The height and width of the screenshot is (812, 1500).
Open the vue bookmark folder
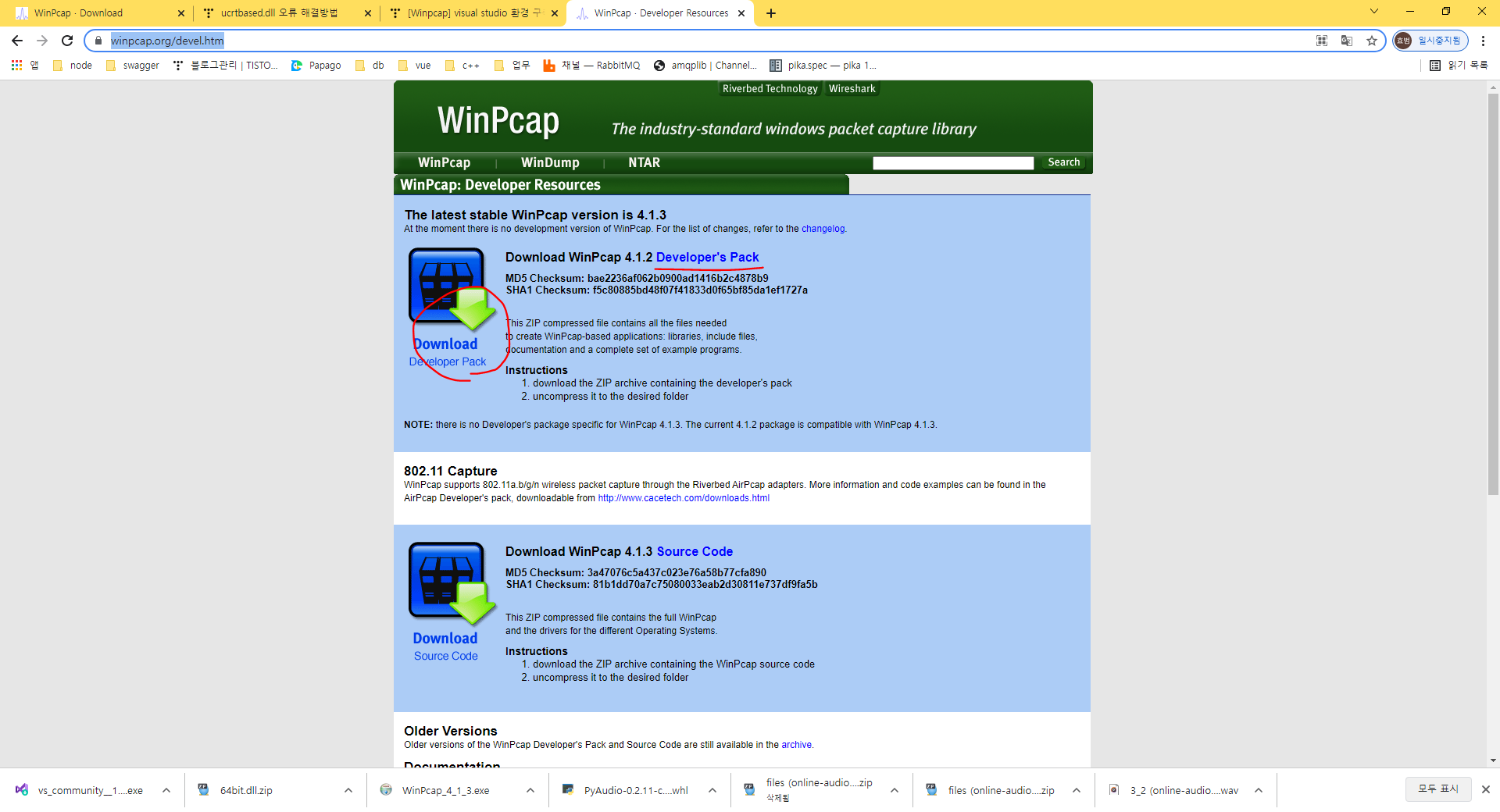(415, 66)
